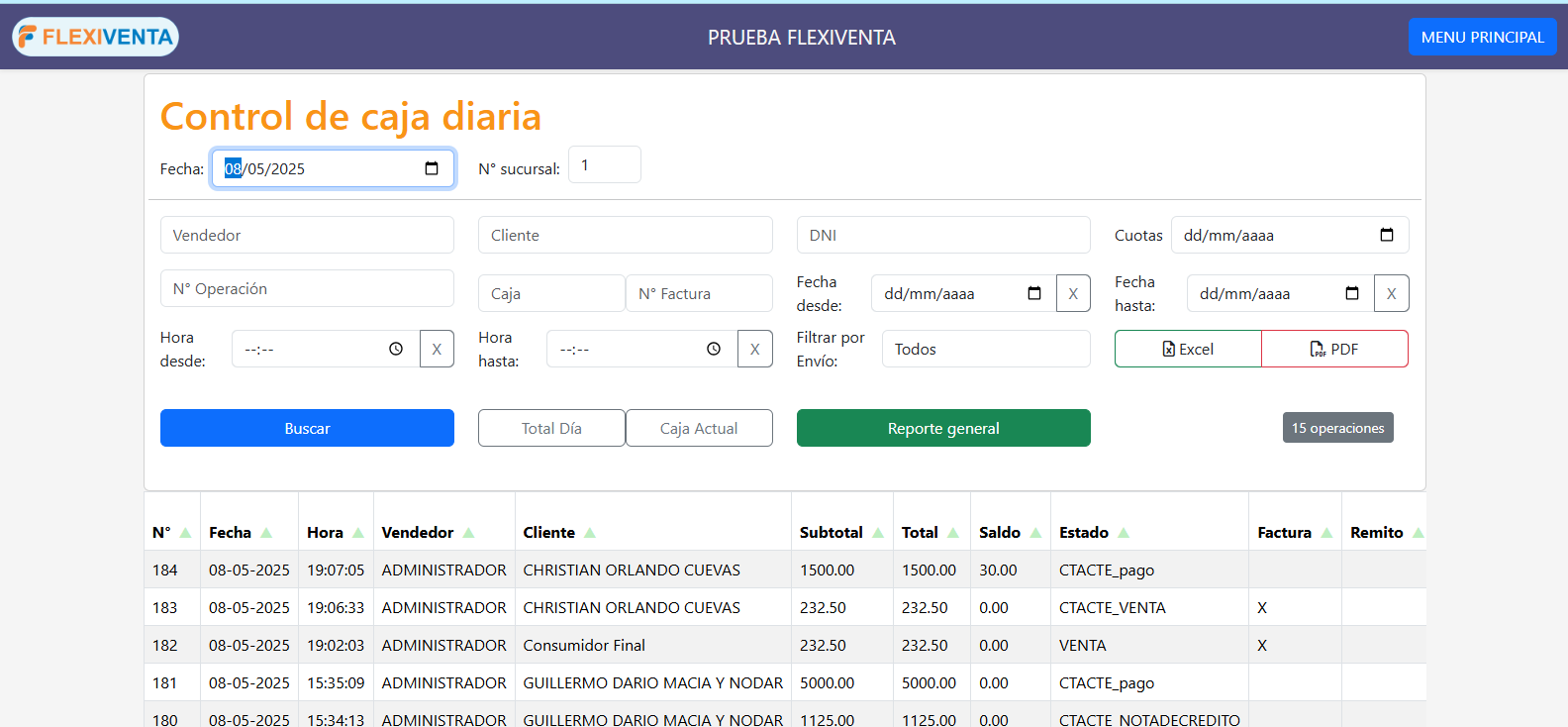The image size is (1568, 727).
Task: Open the Filtrar por Envío dropdown
Action: point(985,349)
